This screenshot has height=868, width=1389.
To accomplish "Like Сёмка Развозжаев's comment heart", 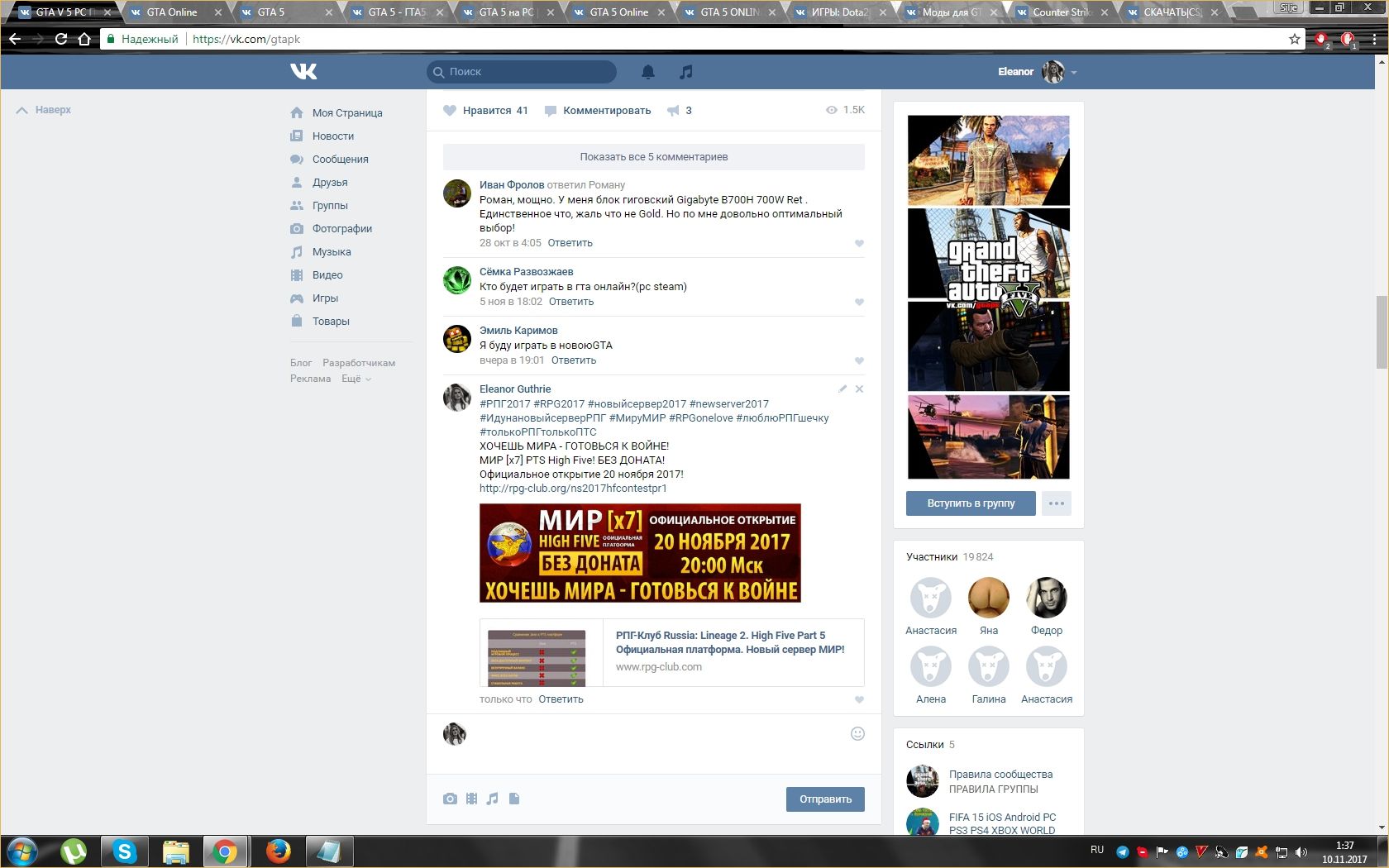I will tap(859, 302).
